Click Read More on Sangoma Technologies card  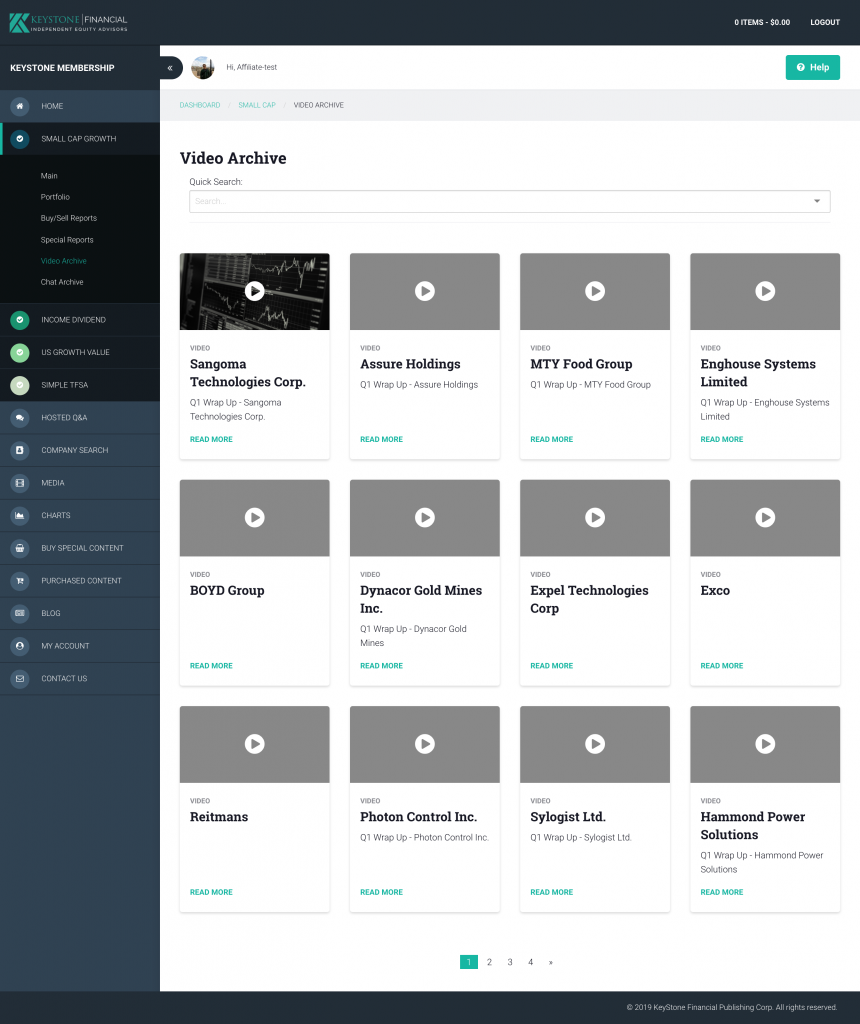point(211,440)
